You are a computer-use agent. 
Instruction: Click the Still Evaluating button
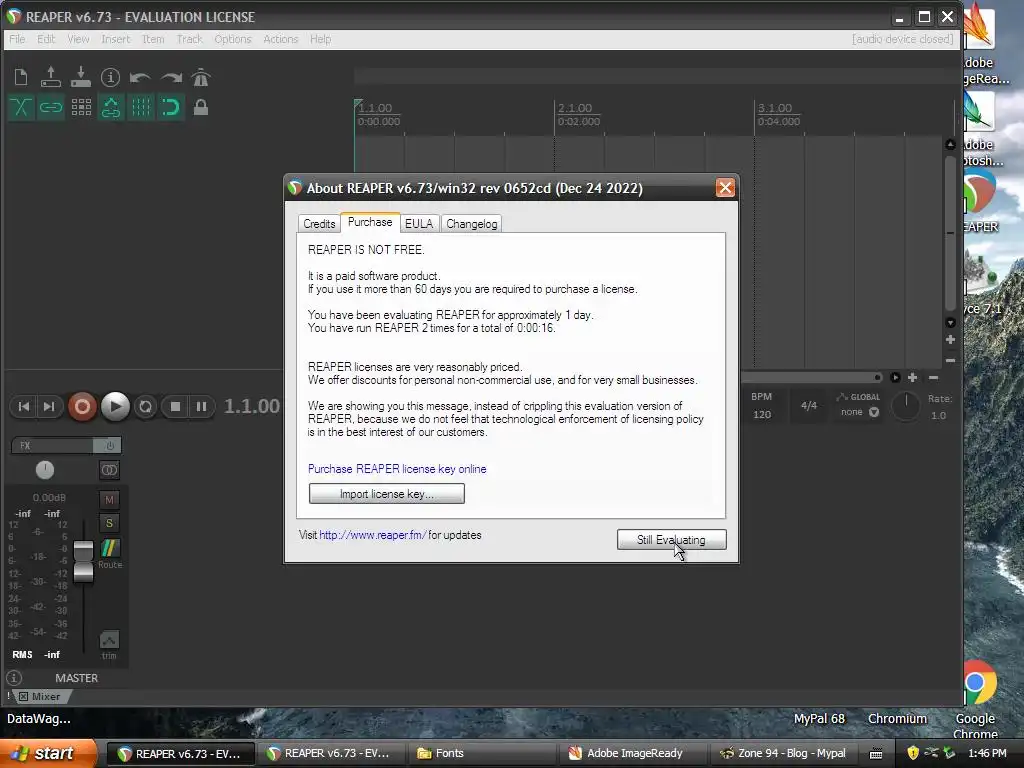tap(671, 539)
